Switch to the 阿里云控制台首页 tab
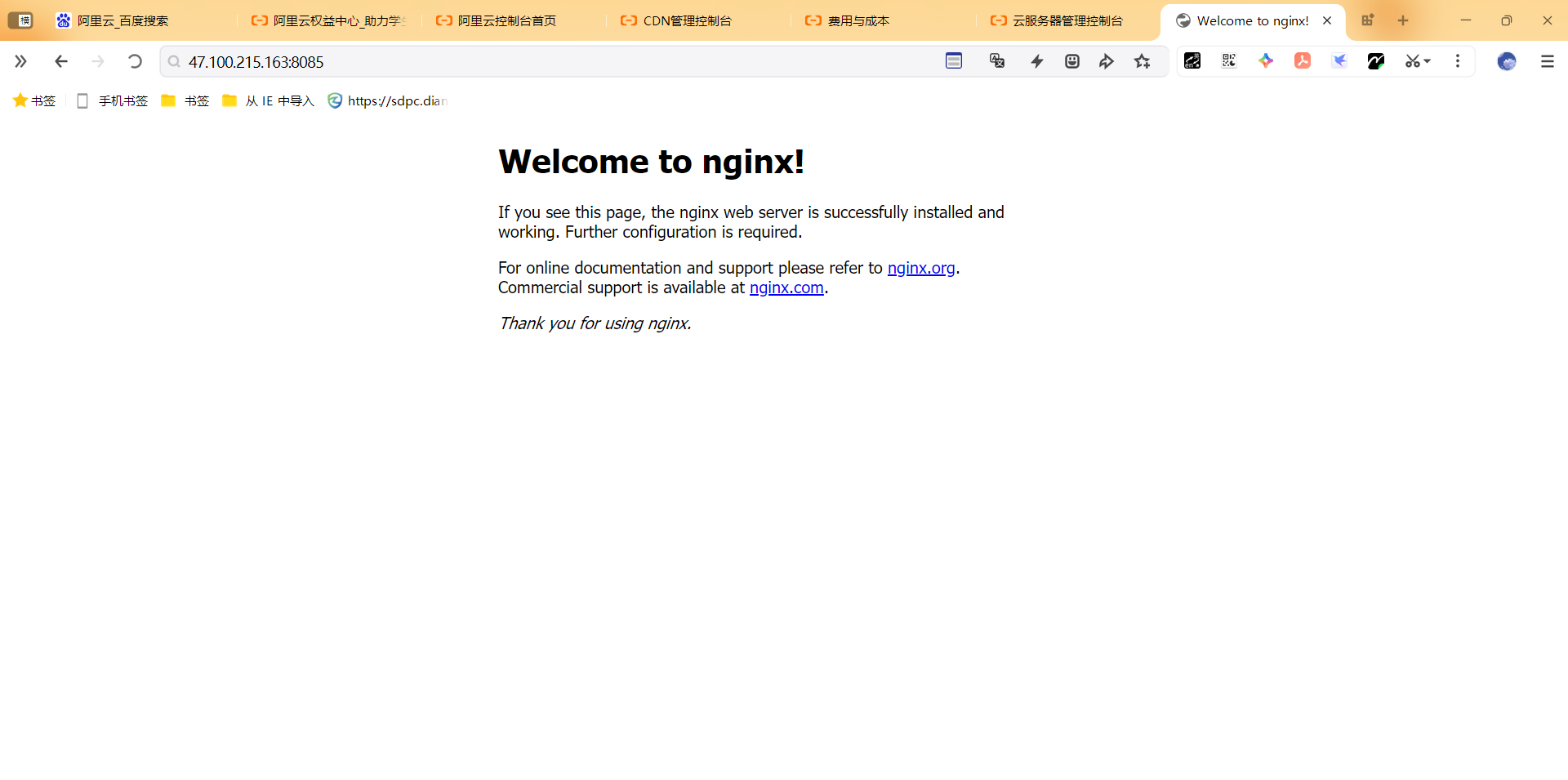This screenshot has width=1568, height=780. pyautogui.click(x=514, y=20)
